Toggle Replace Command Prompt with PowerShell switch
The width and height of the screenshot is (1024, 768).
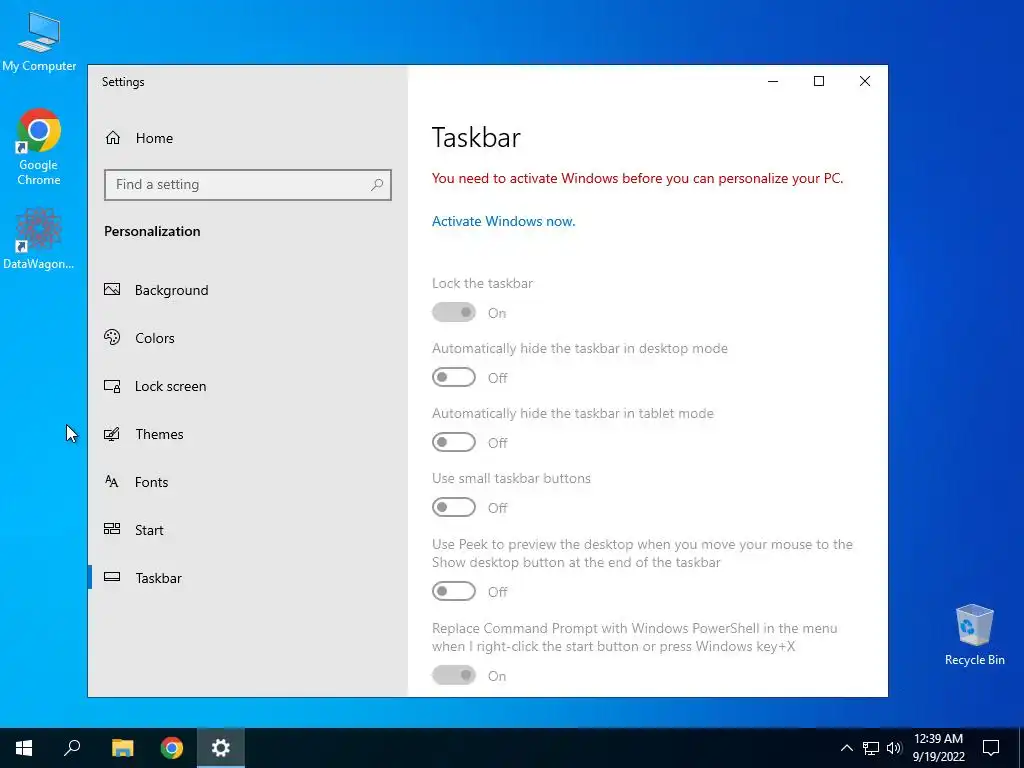click(454, 675)
